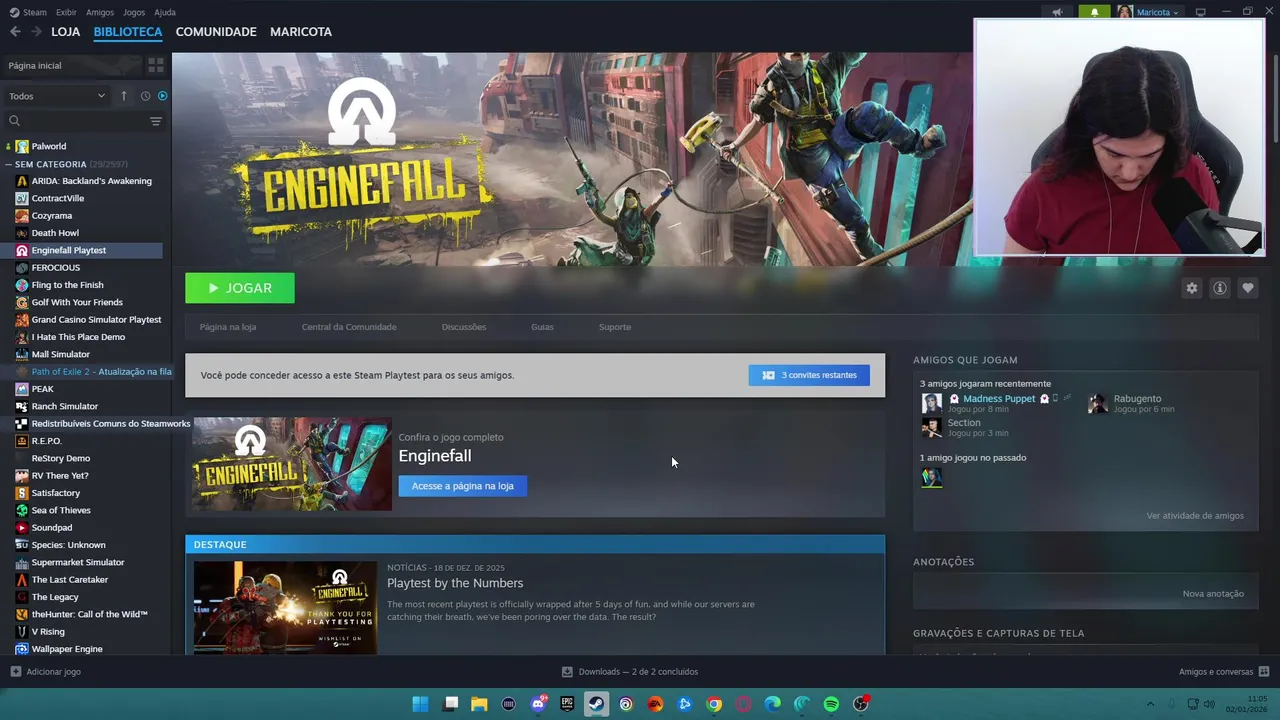Open the Ajuda menu
This screenshot has height=720, width=1280.
(x=165, y=12)
